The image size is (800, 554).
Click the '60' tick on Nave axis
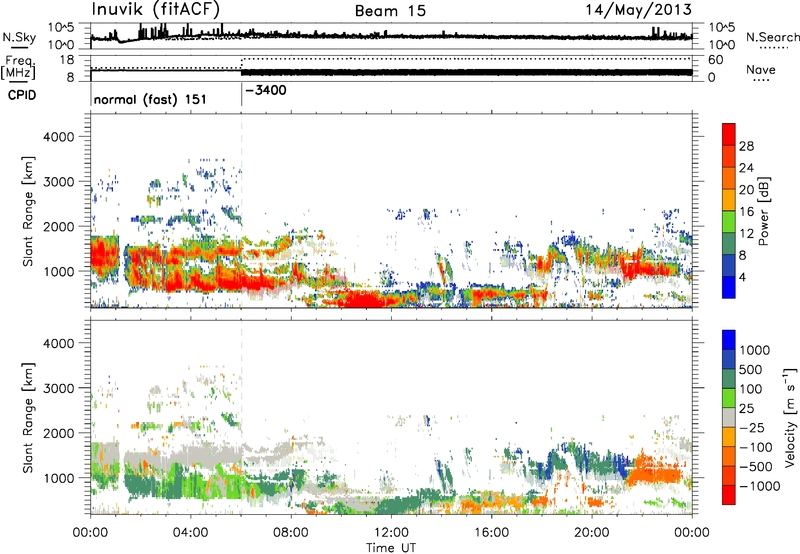715,60
